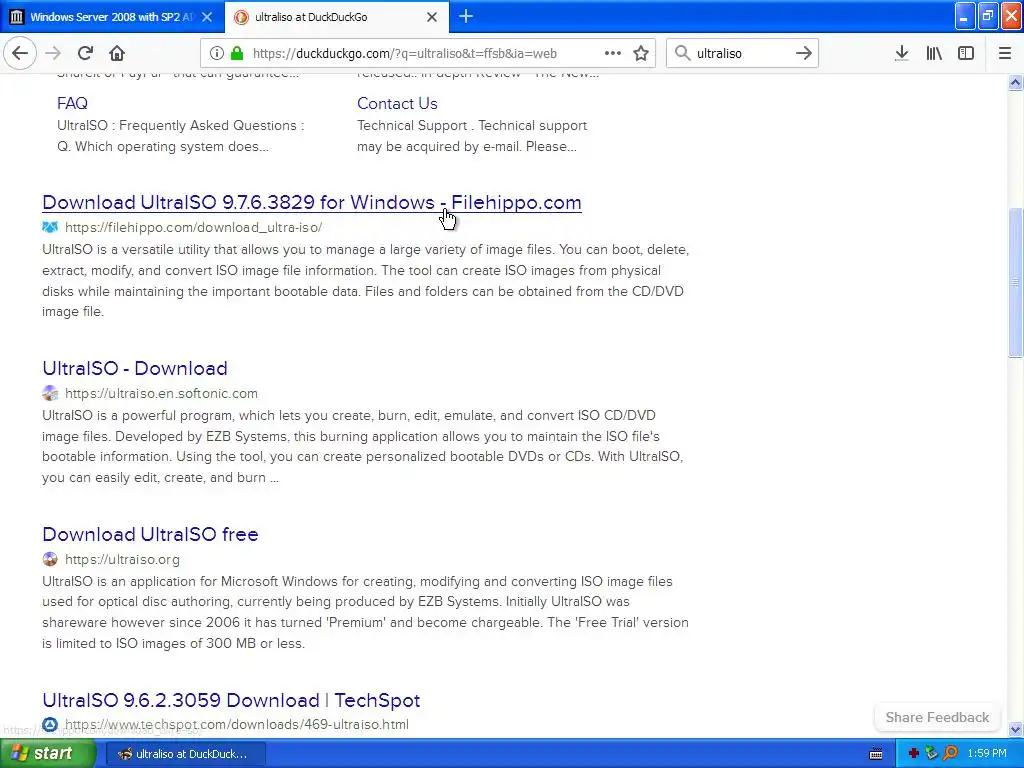Click the ultraiso.en.softonic.com URL

click(x=161, y=393)
